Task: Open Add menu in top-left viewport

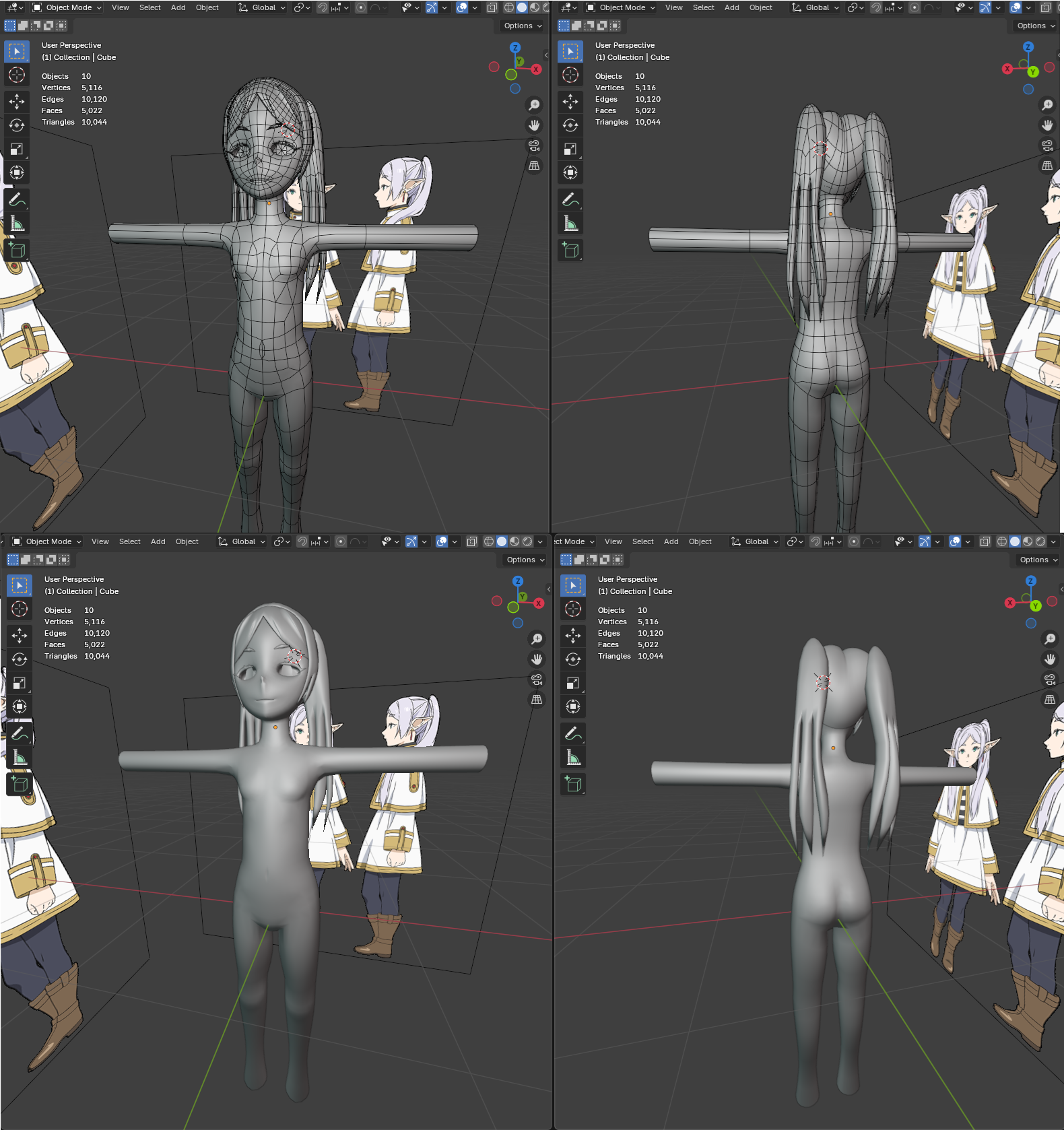Action: click(x=178, y=7)
